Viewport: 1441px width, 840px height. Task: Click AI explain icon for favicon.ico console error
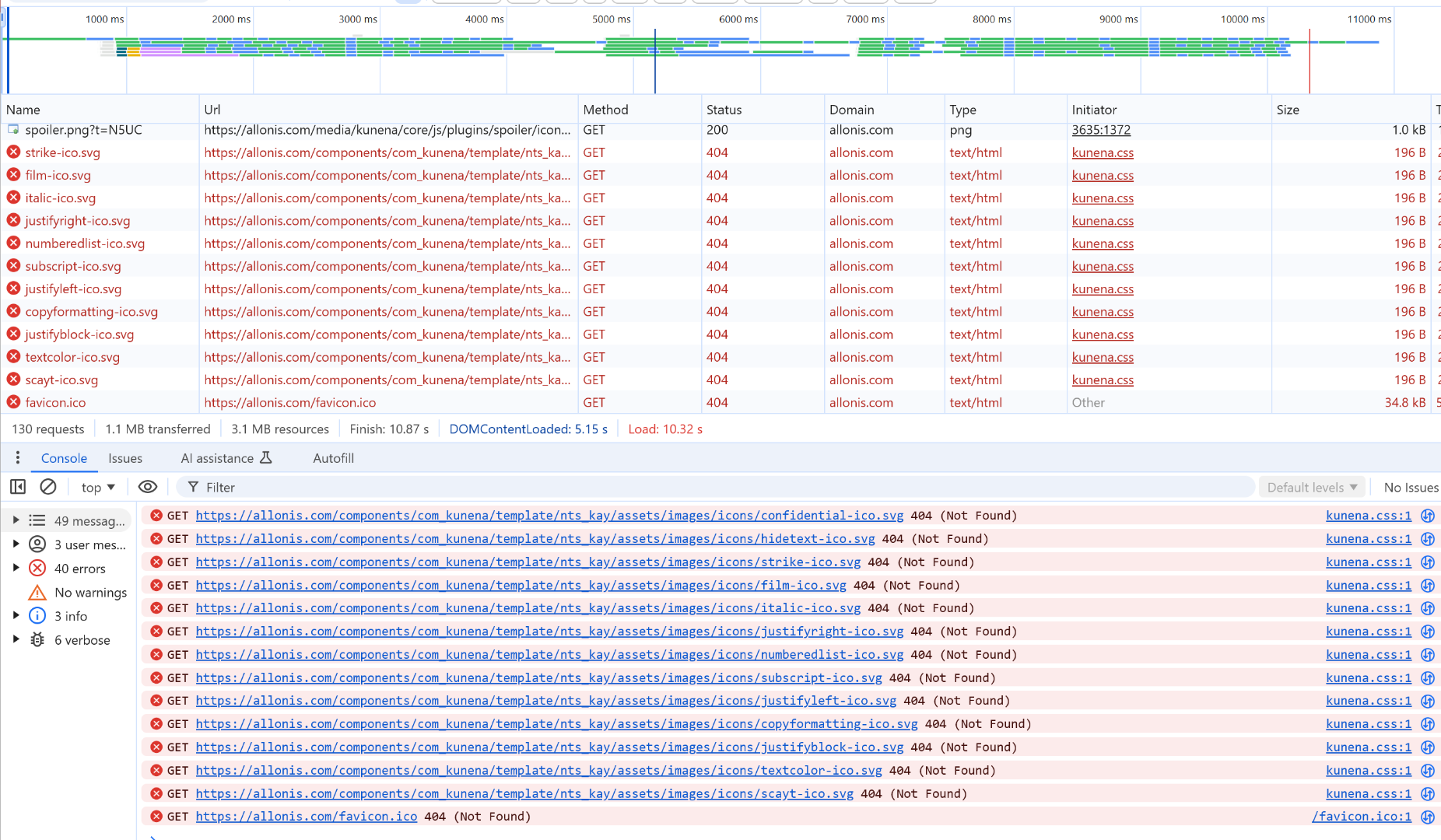coord(1428,817)
